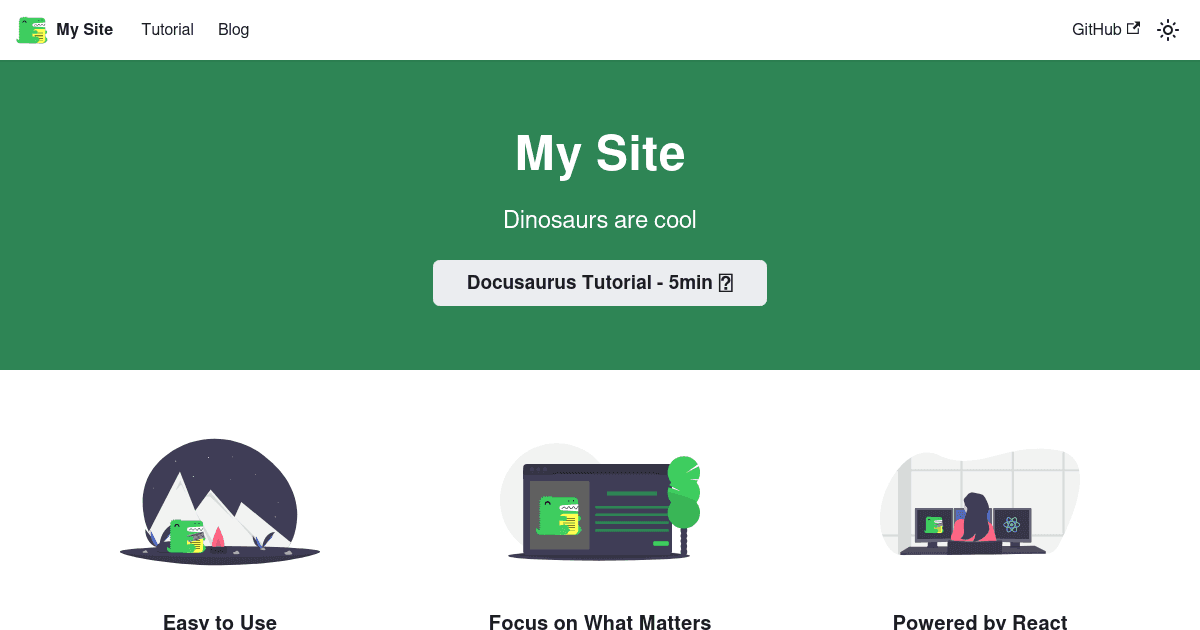Open the Blog section
The height and width of the screenshot is (630, 1200).
point(233,30)
